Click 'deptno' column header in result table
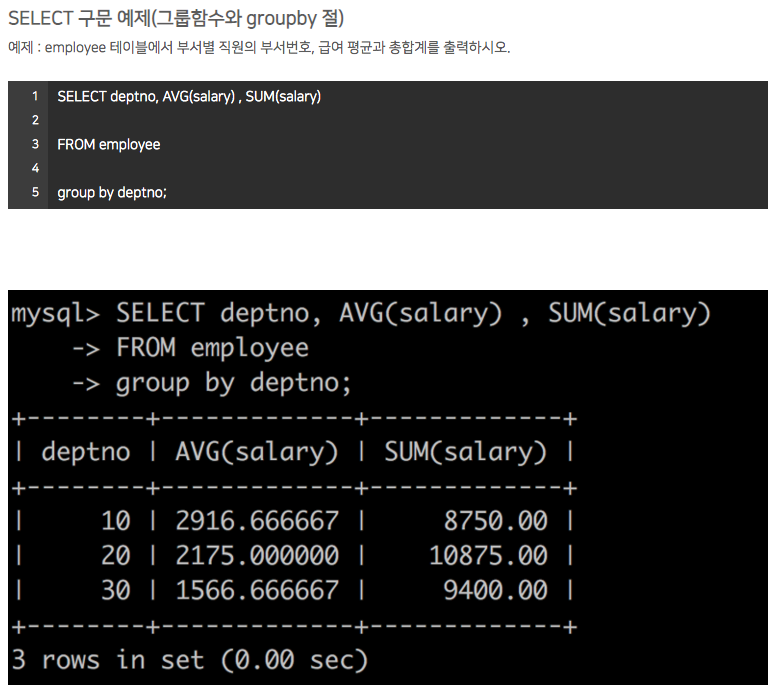Image resolution: width=778 pixels, height=691 pixels. 86,452
